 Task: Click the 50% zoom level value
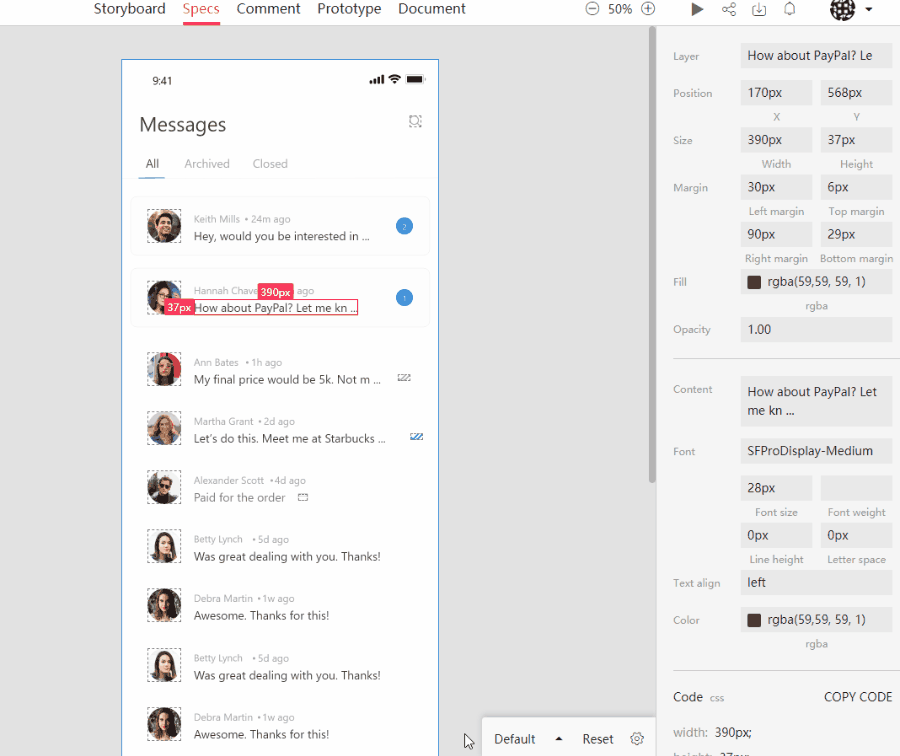coord(620,9)
